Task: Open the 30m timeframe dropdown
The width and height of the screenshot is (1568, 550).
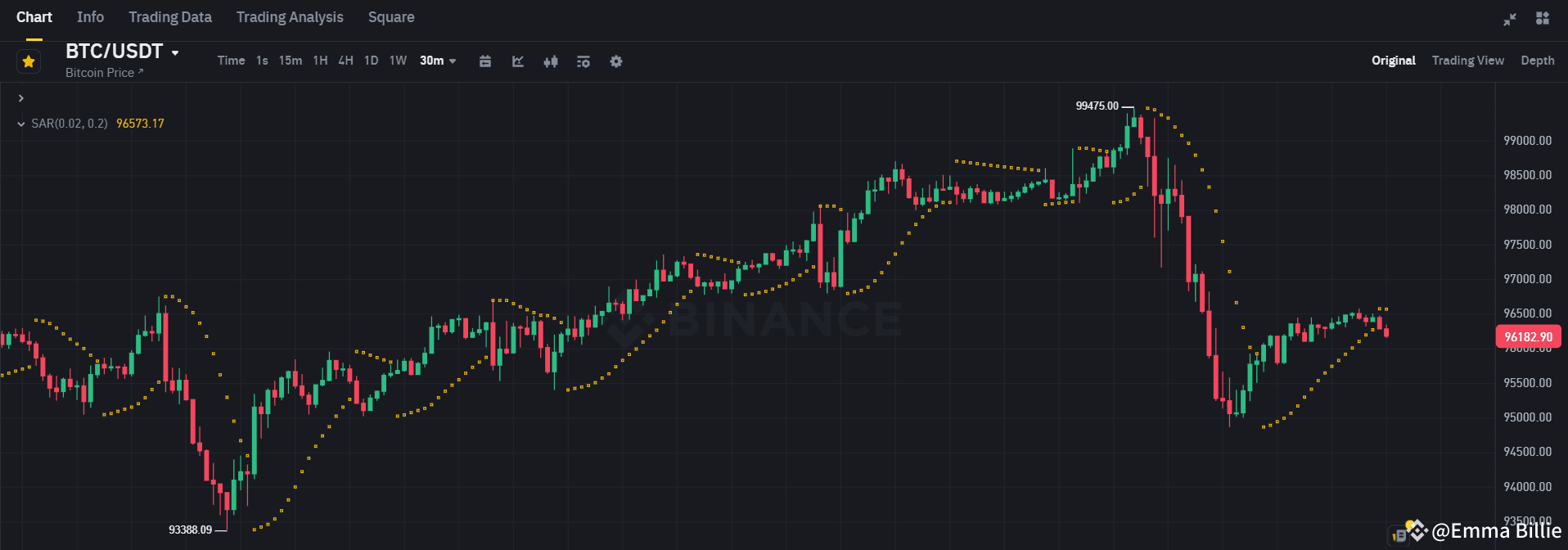Action: tap(437, 61)
